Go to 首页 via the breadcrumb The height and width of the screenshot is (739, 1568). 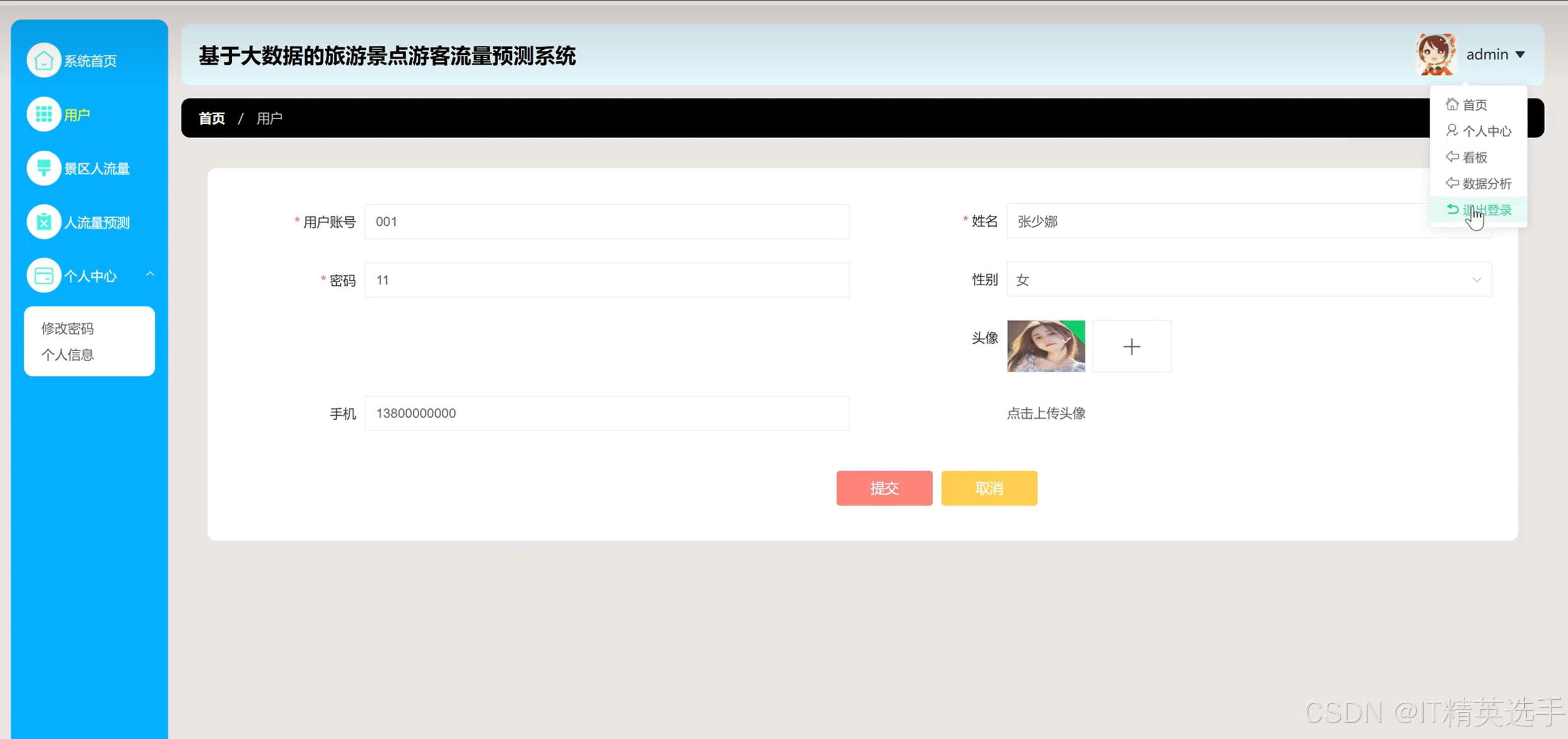(x=212, y=118)
